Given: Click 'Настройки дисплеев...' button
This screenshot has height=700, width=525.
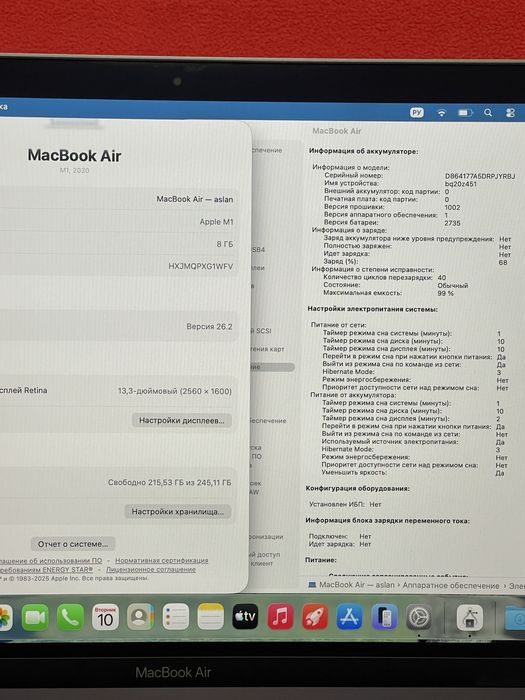Looking at the screenshot, I should 182,420.
